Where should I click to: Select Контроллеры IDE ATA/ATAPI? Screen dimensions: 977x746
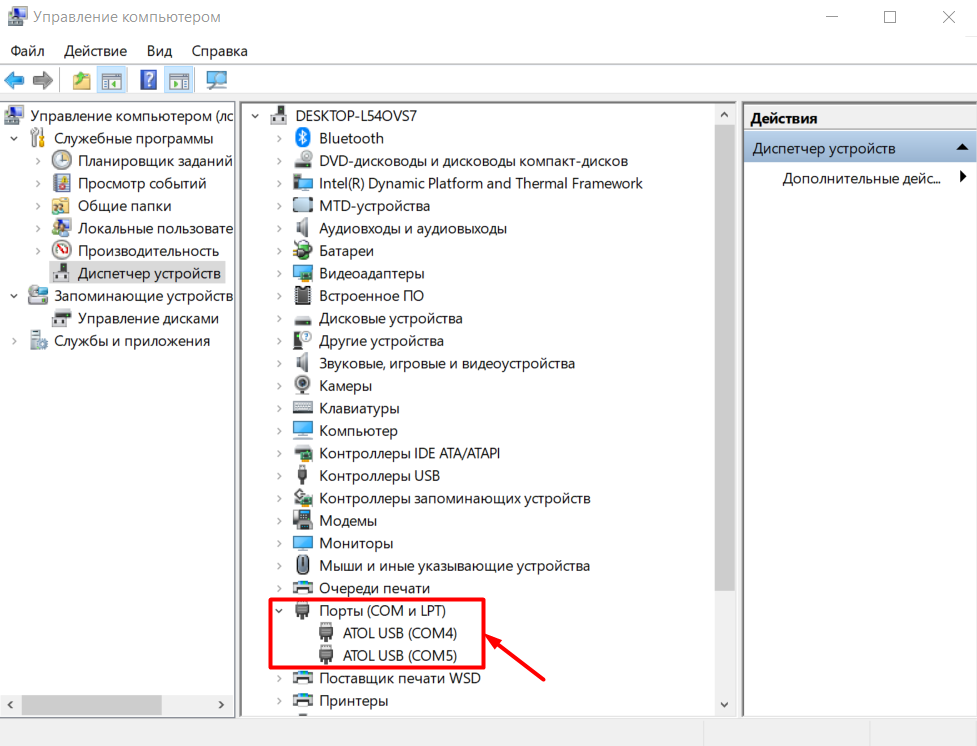click(x=409, y=453)
